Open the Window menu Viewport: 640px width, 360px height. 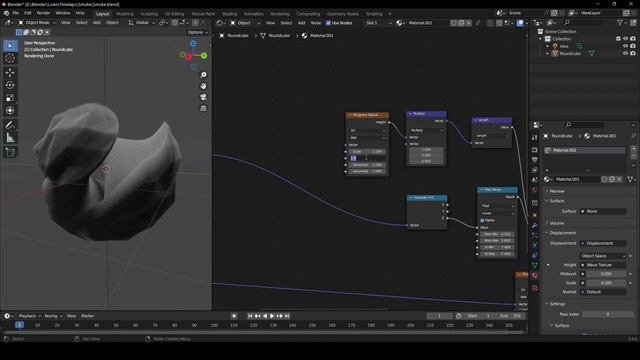tap(63, 13)
